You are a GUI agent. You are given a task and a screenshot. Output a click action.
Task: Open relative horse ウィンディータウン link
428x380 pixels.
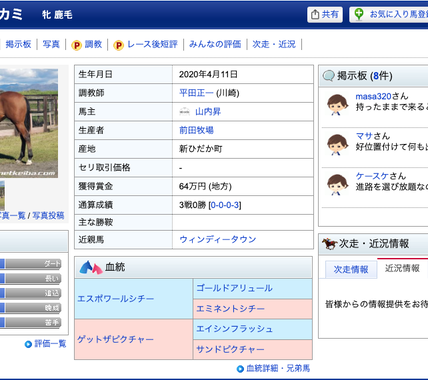coord(218,239)
